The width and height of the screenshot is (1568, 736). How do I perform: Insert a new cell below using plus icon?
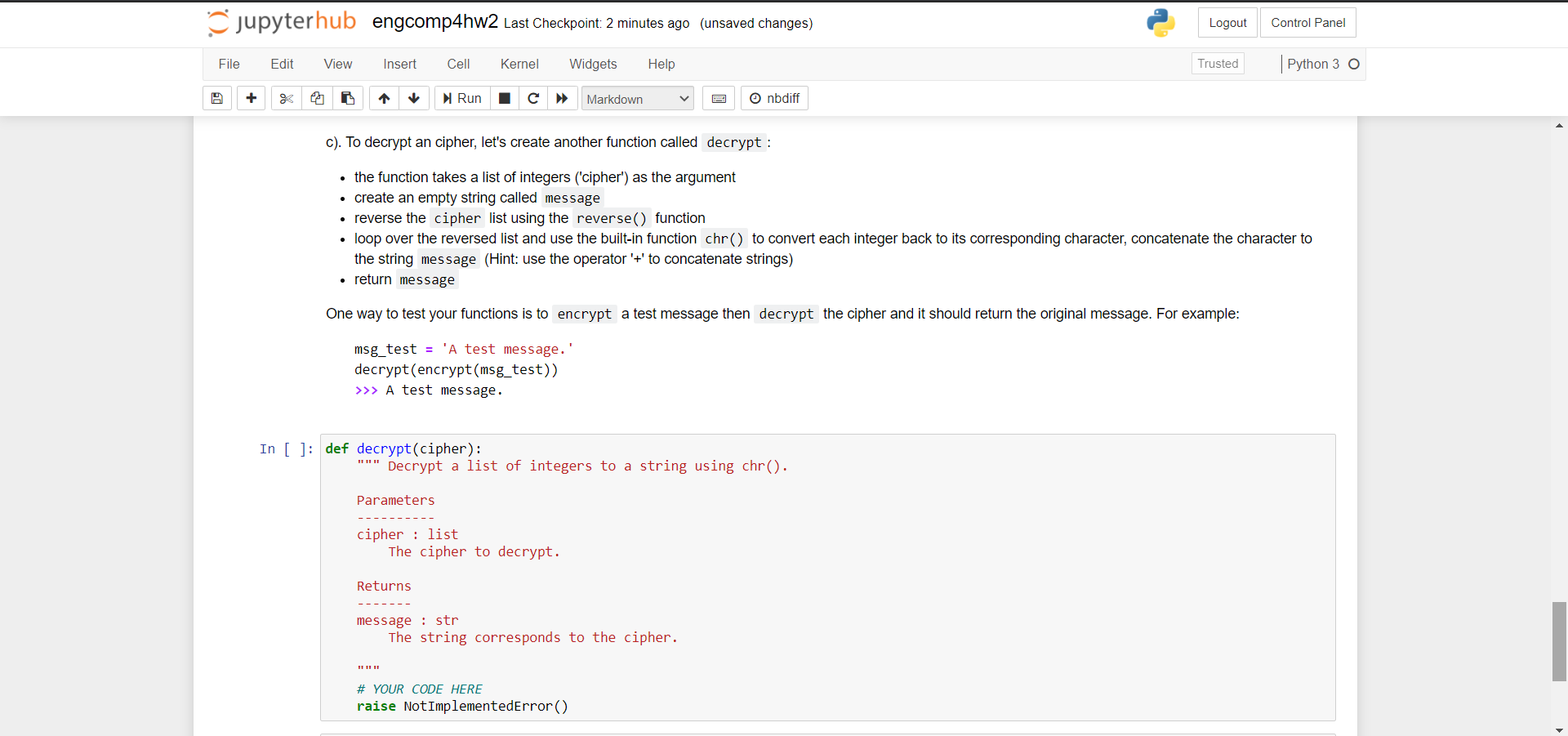coord(251,98)
